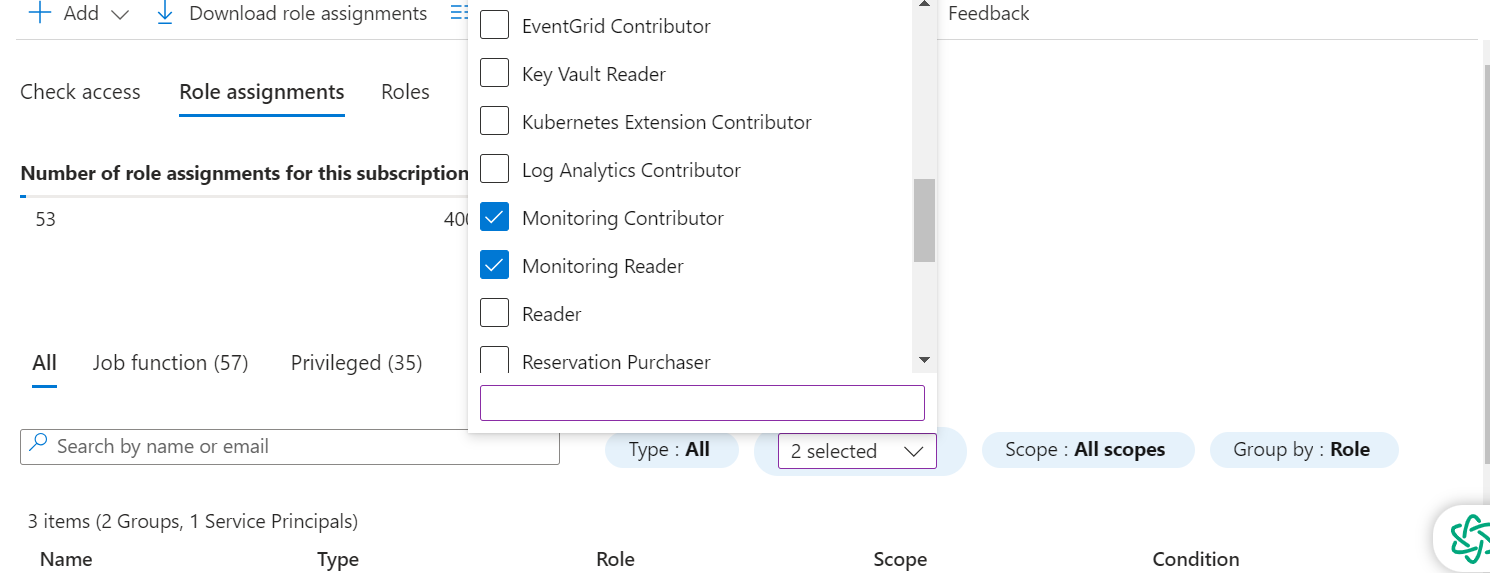Viewport: 1490px width, 573px height.
Task: Enable the Kubernetes Extension Contributor checkbox
Action: coord(495,122)
